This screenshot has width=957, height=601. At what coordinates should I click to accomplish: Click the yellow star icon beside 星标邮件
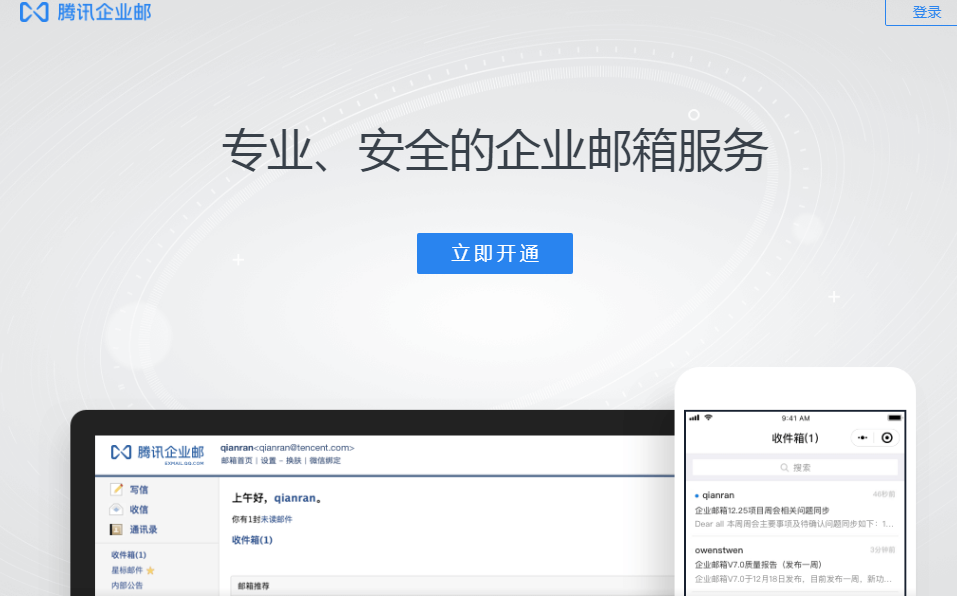click(x=149, y=569)
